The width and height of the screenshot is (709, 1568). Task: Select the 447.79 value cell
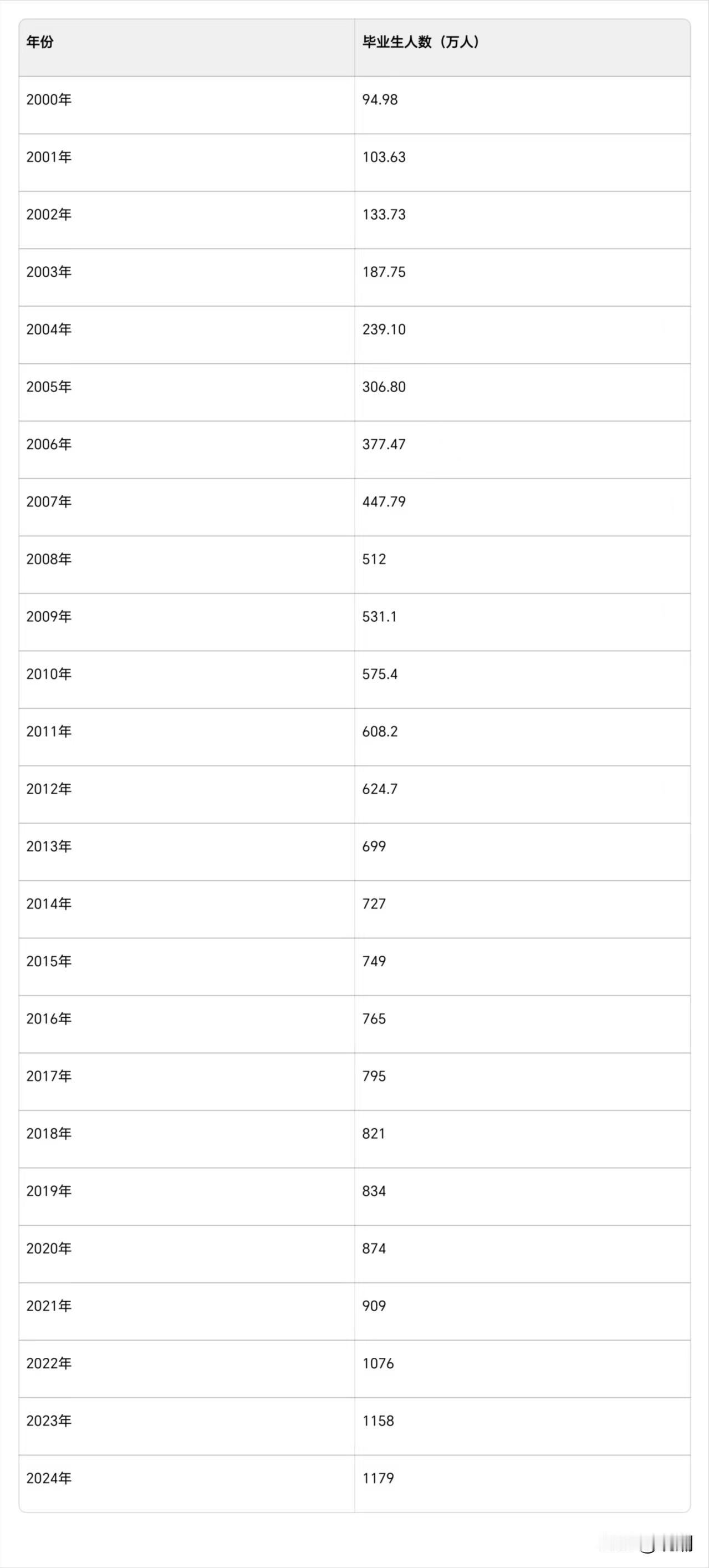(x=384, y=501)
